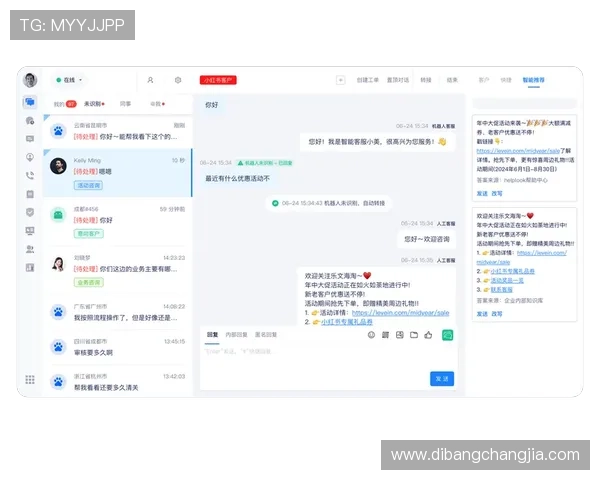Open the 浙江省杭州市 conversation
Screen dimensions: 600x480
117,382
